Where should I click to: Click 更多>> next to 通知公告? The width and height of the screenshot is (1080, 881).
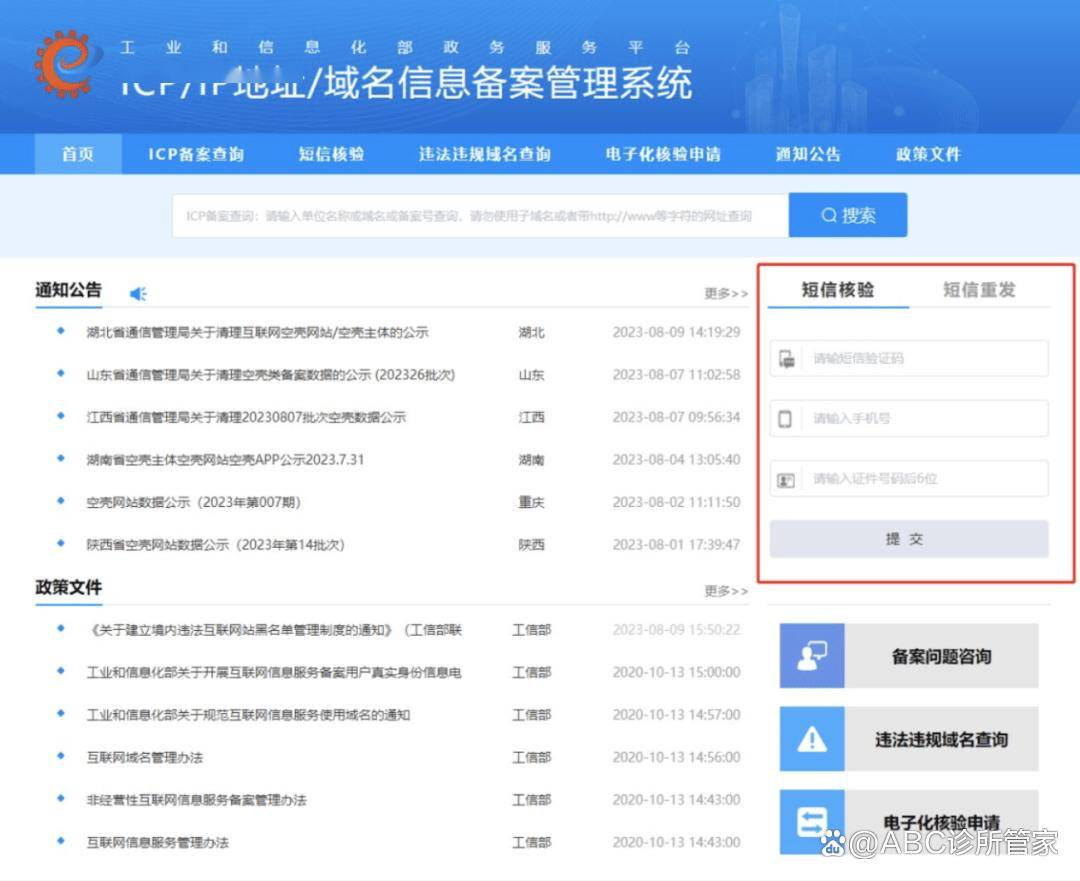pos(726,293)
